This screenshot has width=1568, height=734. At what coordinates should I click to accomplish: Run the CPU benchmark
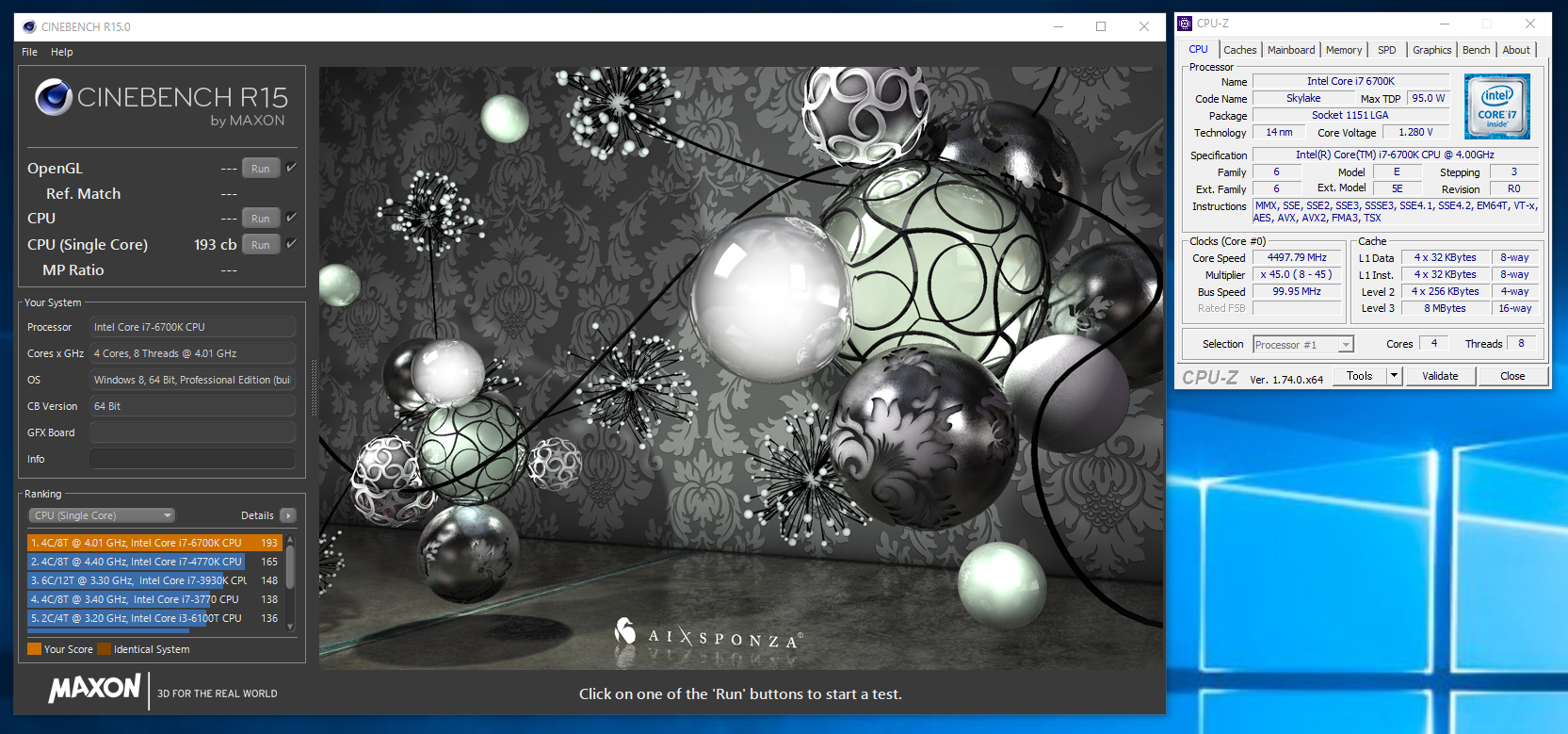261,219
